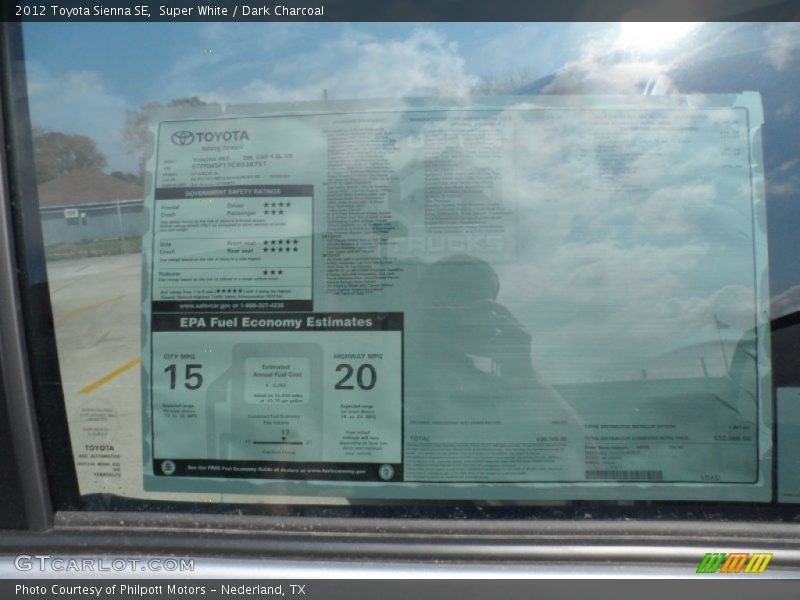Screen dimensions: 800x600
Task: Click the "EPA Fuel Economy Estimates" heading
Action: pos(276,322)
